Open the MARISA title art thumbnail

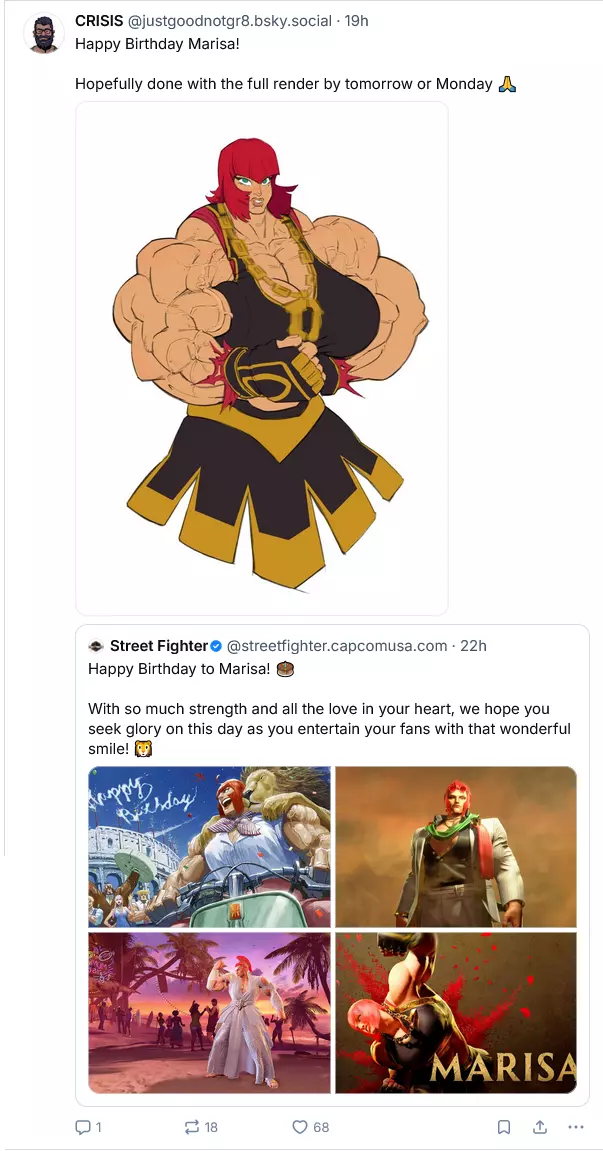click(x=456, y=1013)
